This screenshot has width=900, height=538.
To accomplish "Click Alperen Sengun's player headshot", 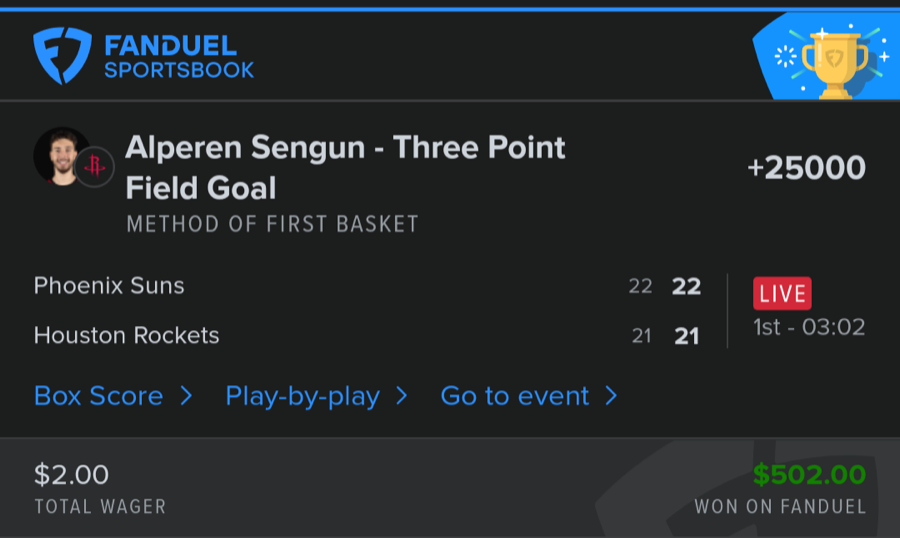I will (61, 156).
